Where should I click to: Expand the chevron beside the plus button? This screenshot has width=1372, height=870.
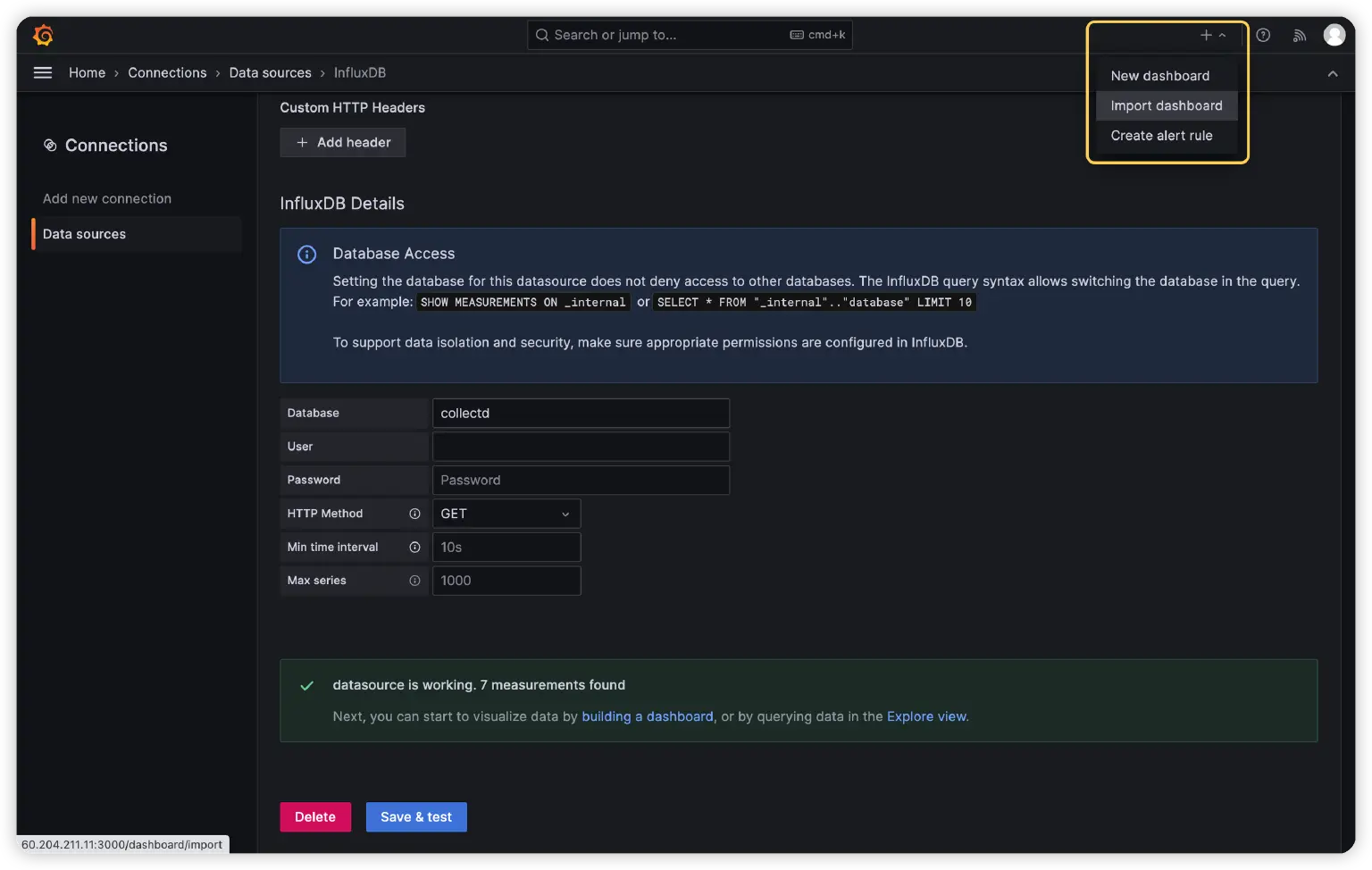tap(1222, 35)
